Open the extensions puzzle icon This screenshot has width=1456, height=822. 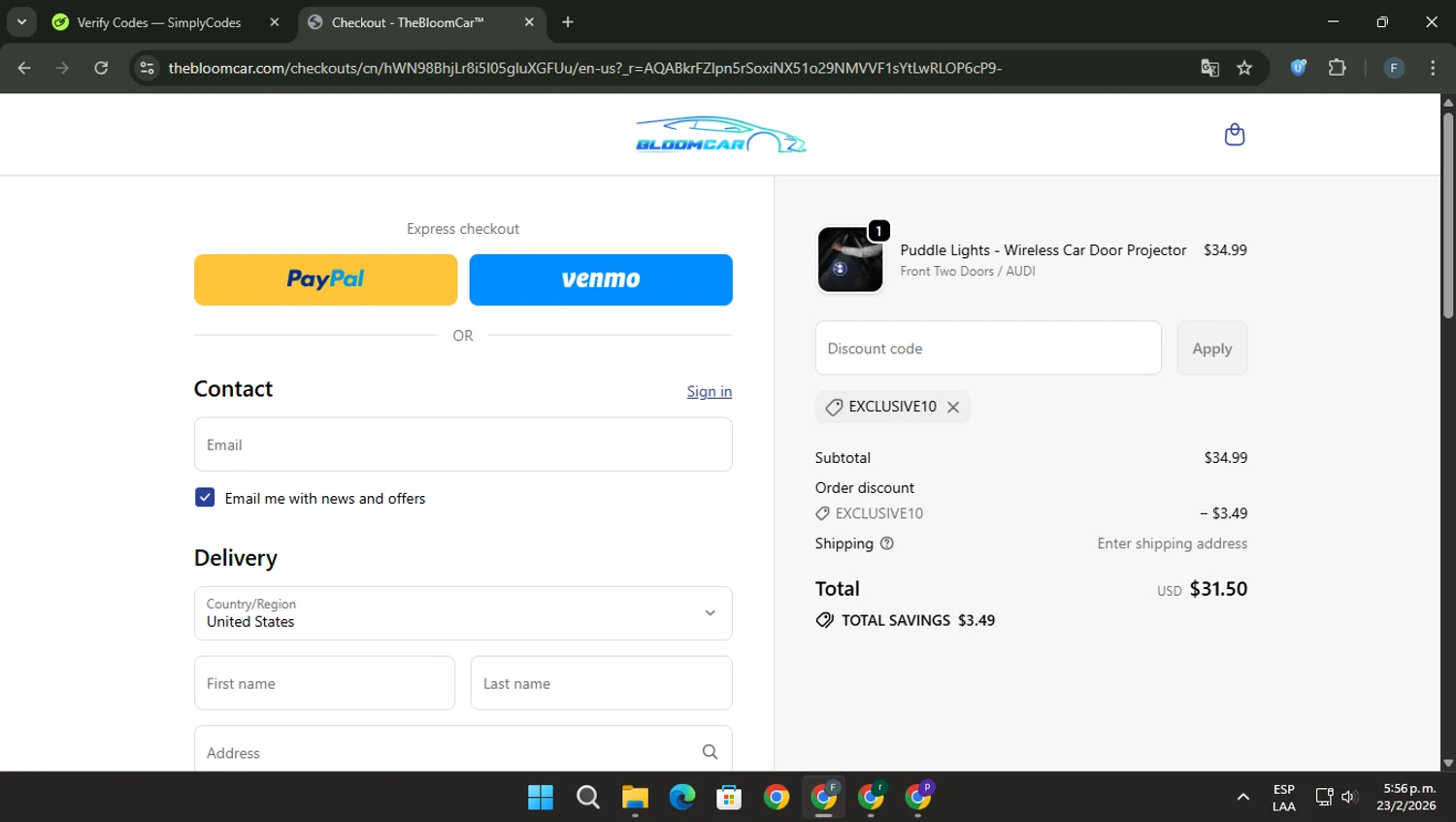coord(1337,68)
